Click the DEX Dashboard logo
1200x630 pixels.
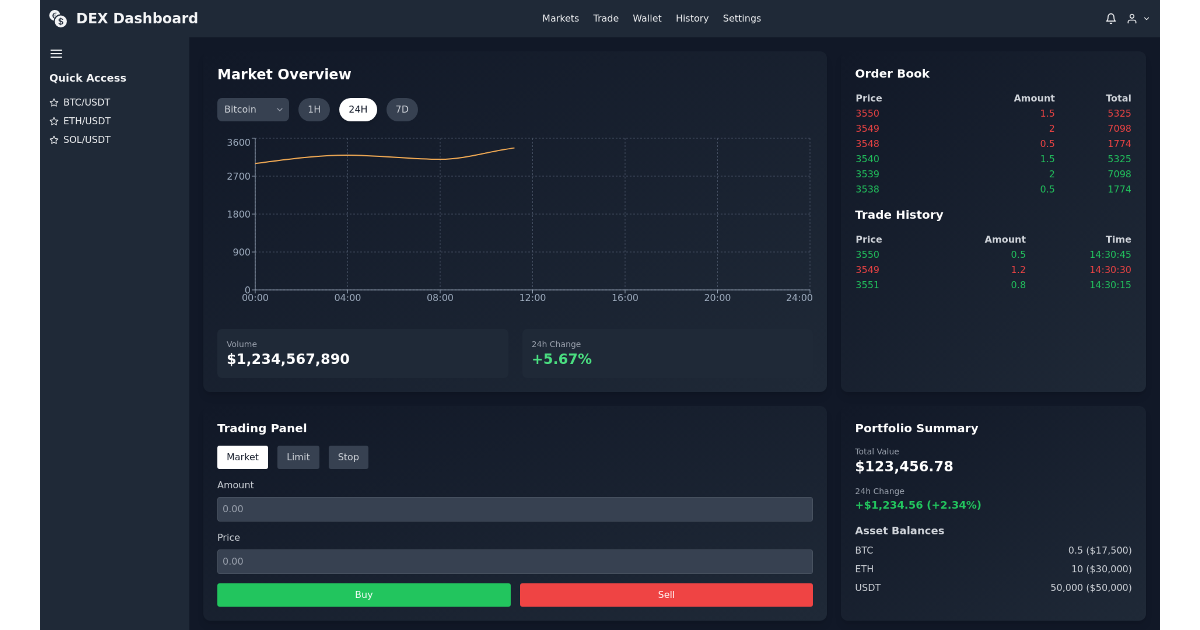pyautogui.click(x=122, y=17)
